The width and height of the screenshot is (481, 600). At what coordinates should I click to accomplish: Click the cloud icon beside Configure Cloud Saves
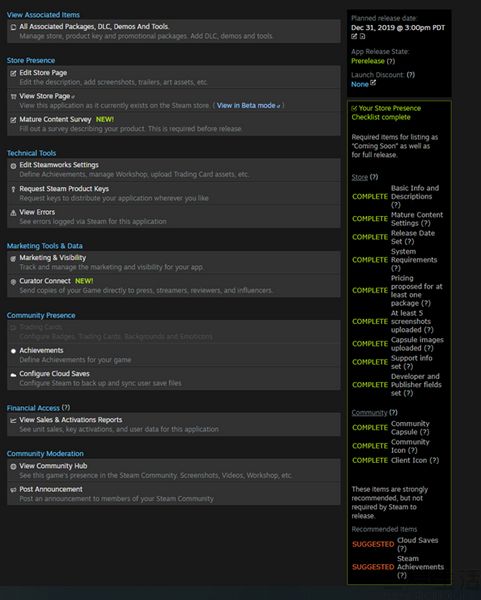pyautogui.click(x=13, y=374)
